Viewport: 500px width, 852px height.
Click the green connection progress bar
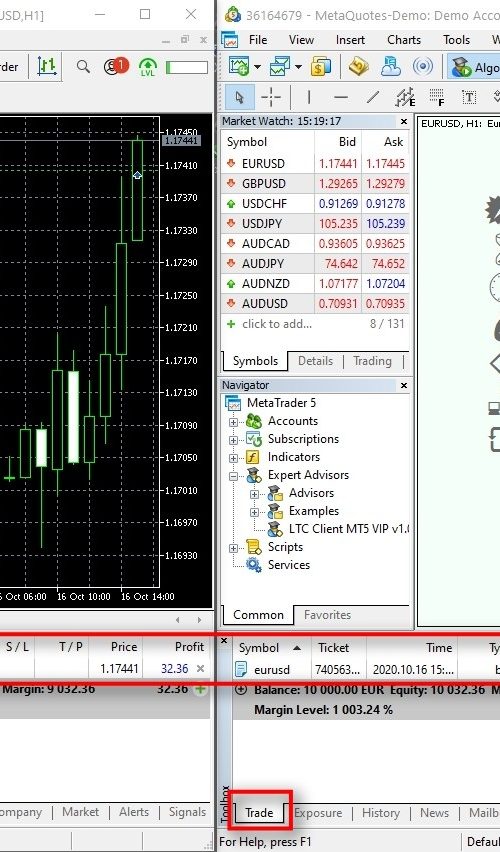tap(187, 67)
